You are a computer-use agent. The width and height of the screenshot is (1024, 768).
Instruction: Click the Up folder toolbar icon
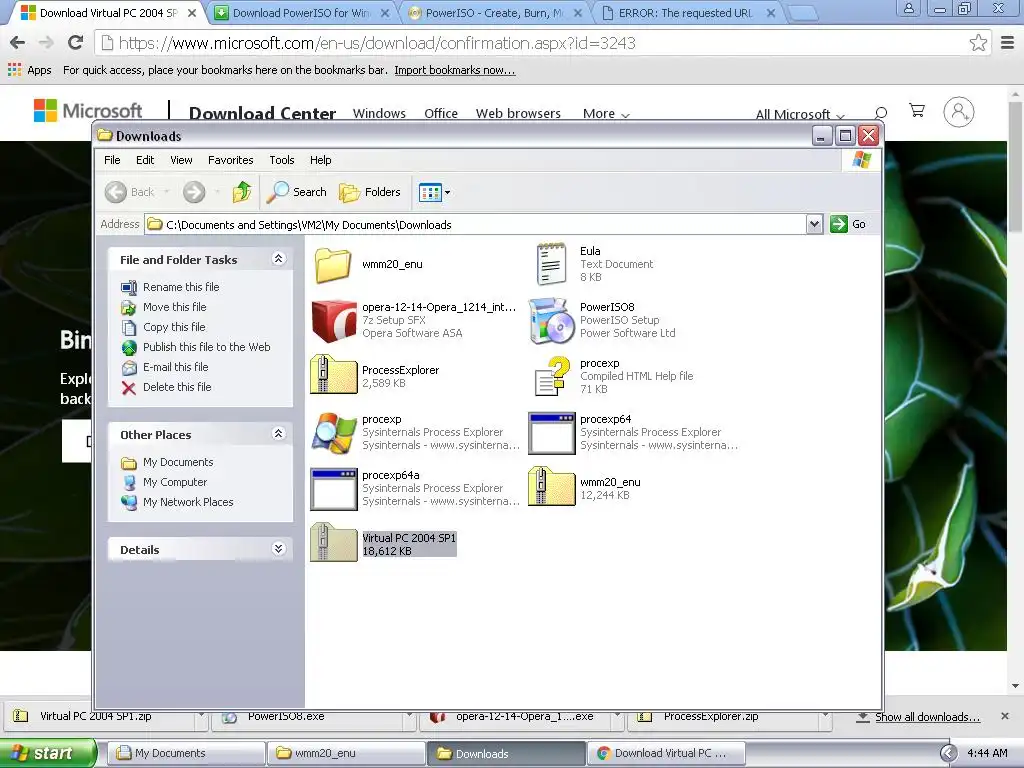[x=242, y=192]
